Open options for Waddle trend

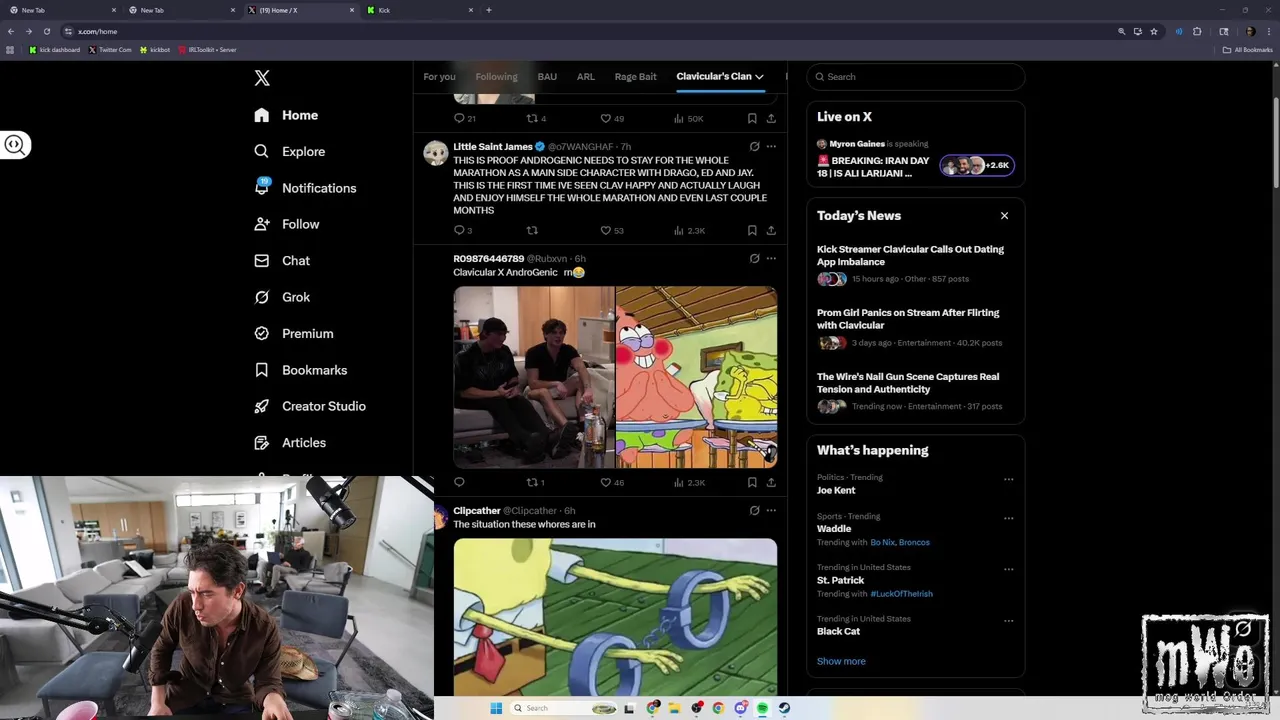1008,518
